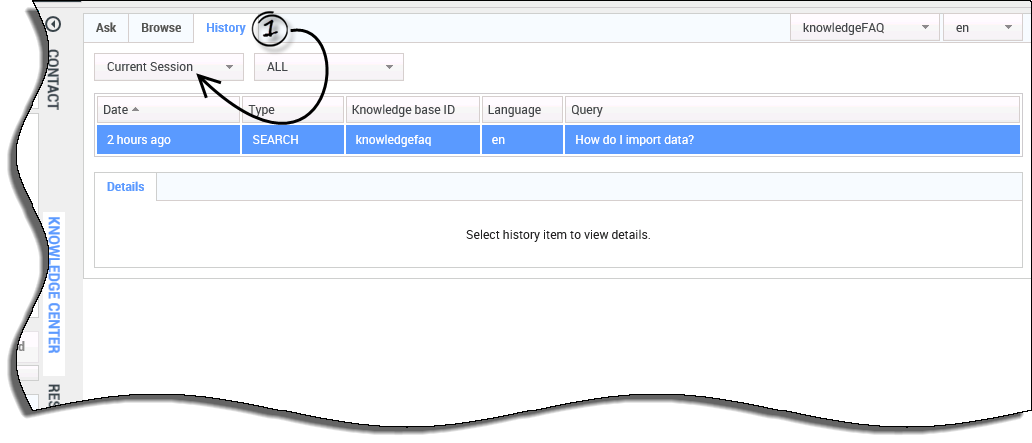The height and width of the screenshot is (443, 1032).
Task: Sort by the Language column header
Action: pos(521,110)
